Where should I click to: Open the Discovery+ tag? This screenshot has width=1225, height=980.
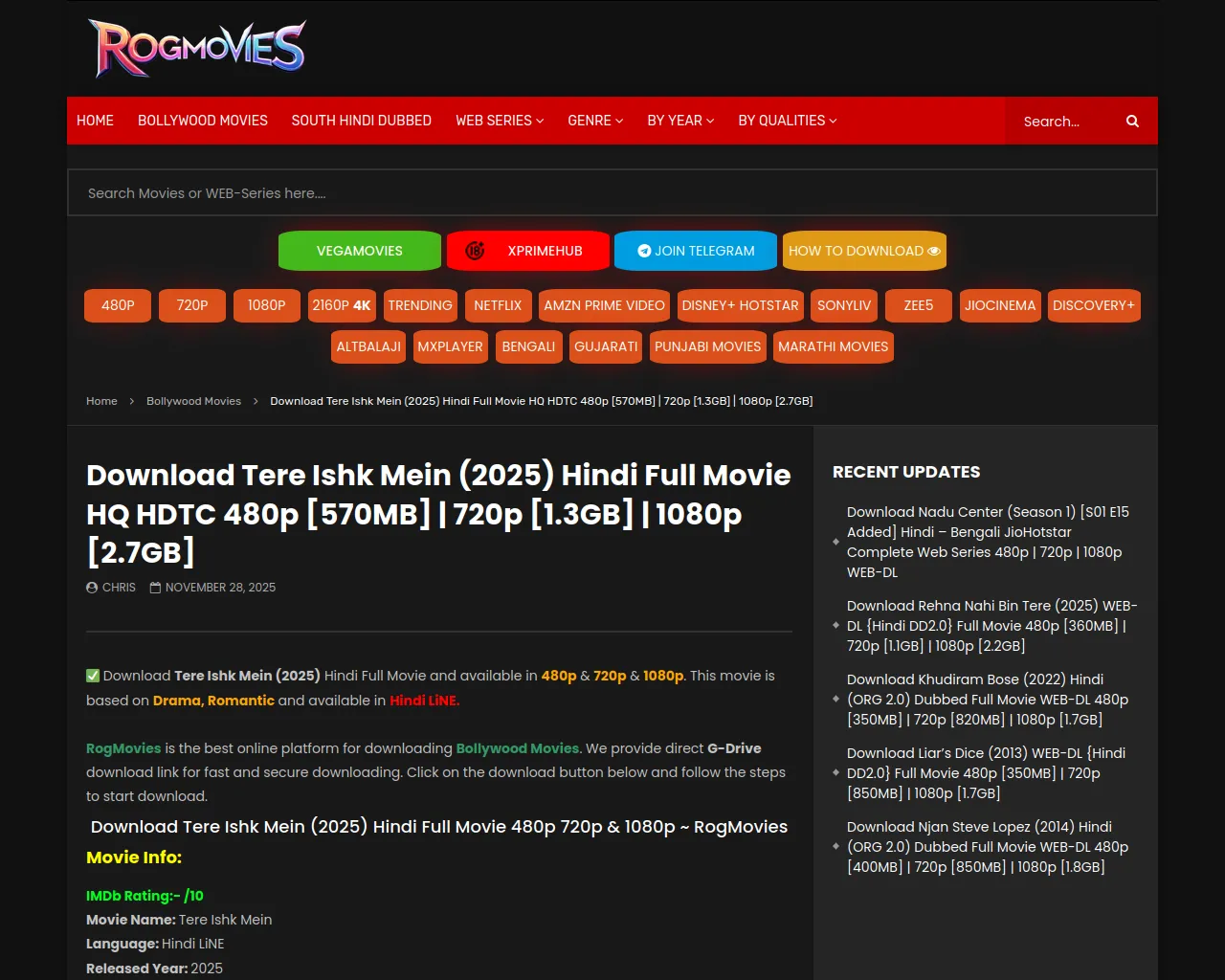[x=1094, y=305]
